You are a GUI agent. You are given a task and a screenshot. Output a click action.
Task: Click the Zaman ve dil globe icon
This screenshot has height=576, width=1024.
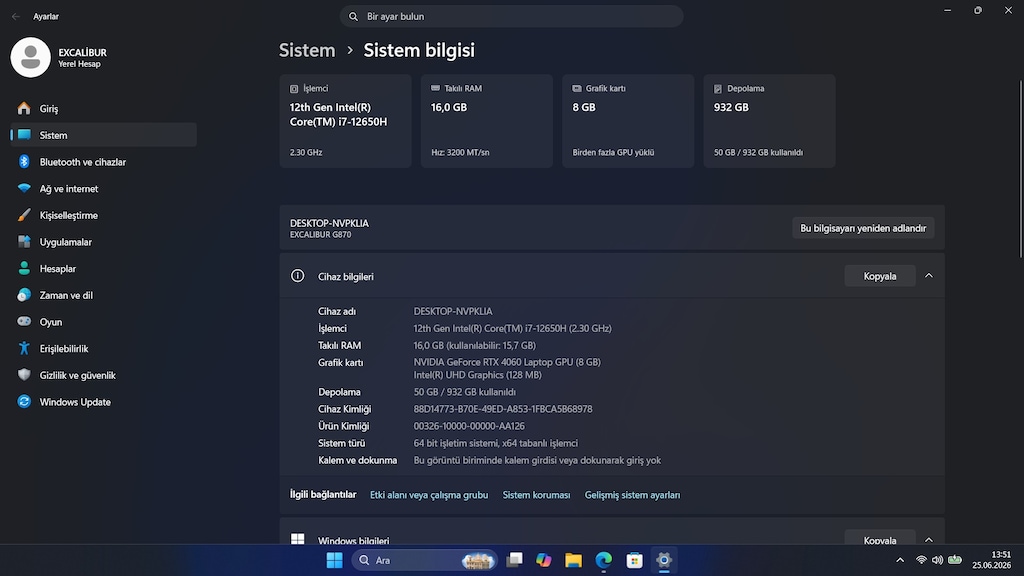pyautogui.click(x=24, y=295)
